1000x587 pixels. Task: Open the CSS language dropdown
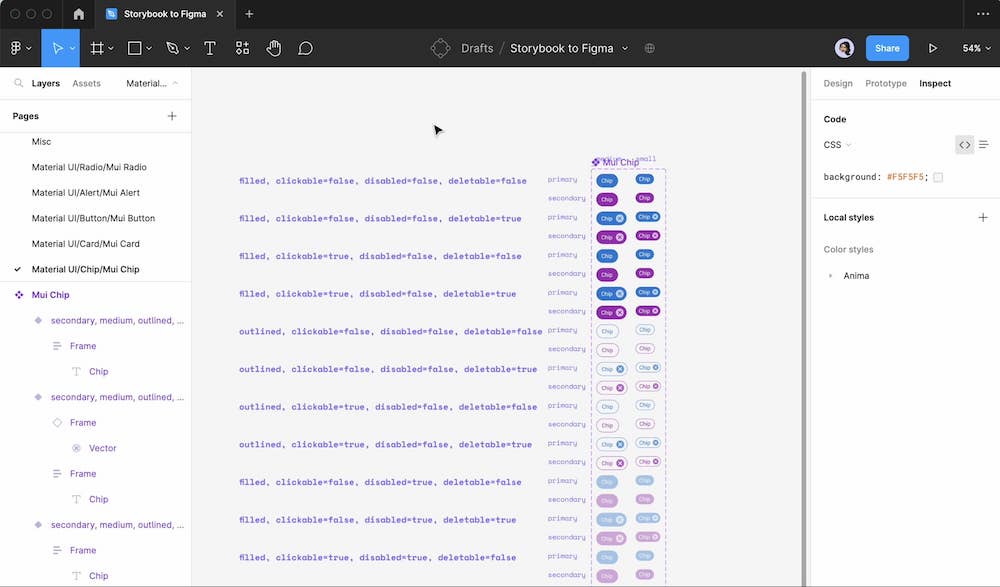[x=837, y=145]
